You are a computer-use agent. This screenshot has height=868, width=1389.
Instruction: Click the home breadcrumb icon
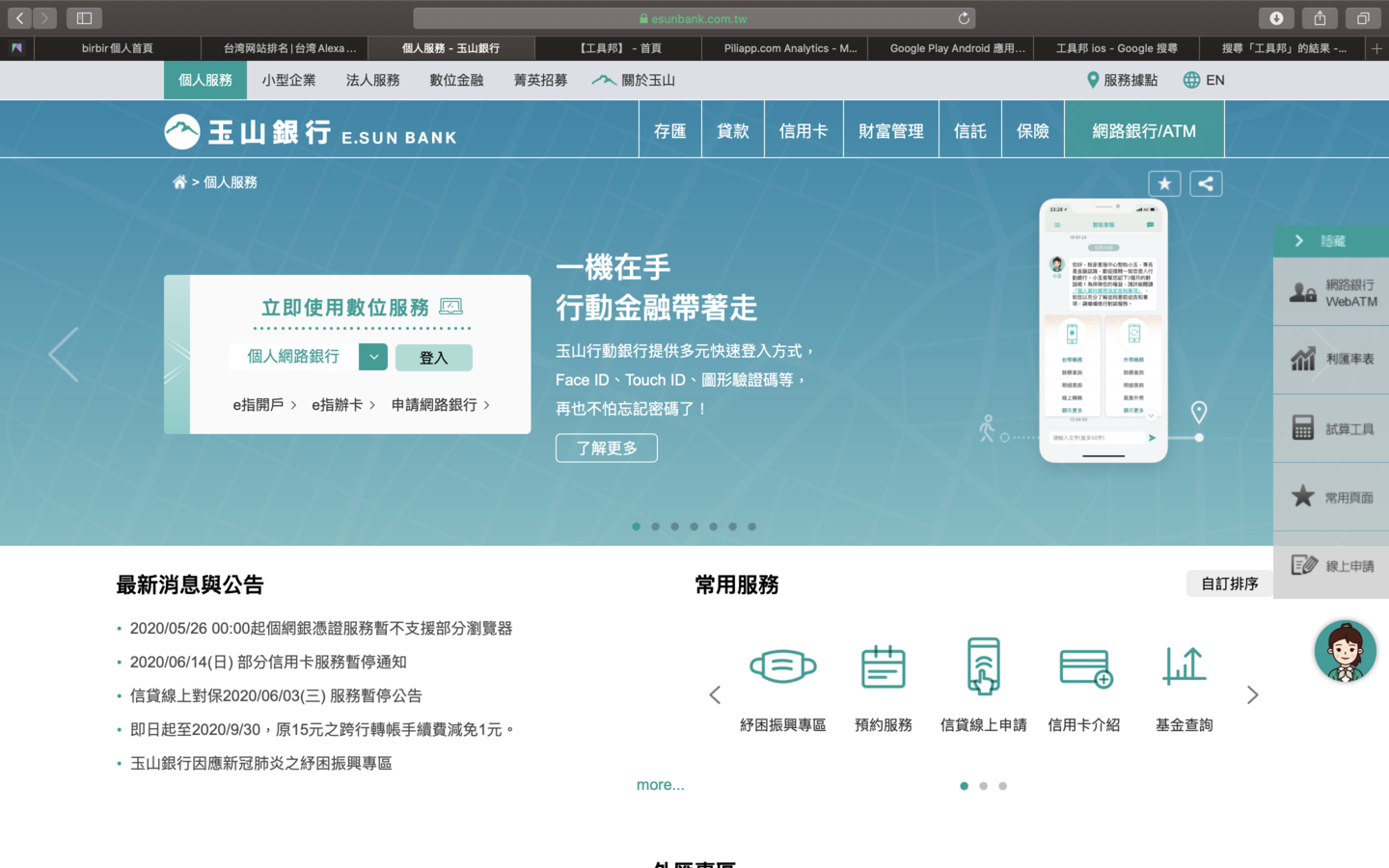click(179, 182)
